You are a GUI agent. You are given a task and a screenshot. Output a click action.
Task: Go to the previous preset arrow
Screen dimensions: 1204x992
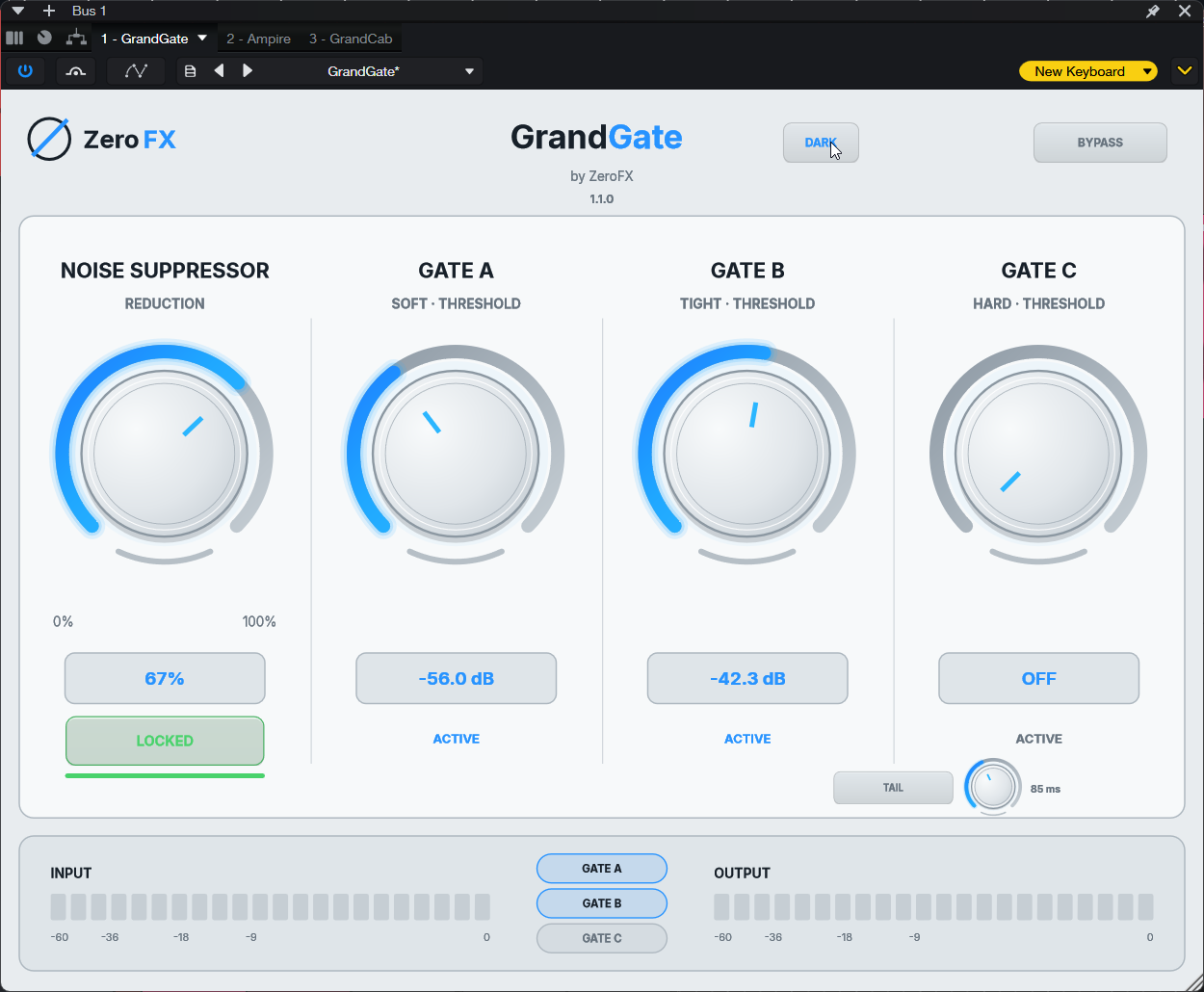pyautogui.click(x=219, y=71)
